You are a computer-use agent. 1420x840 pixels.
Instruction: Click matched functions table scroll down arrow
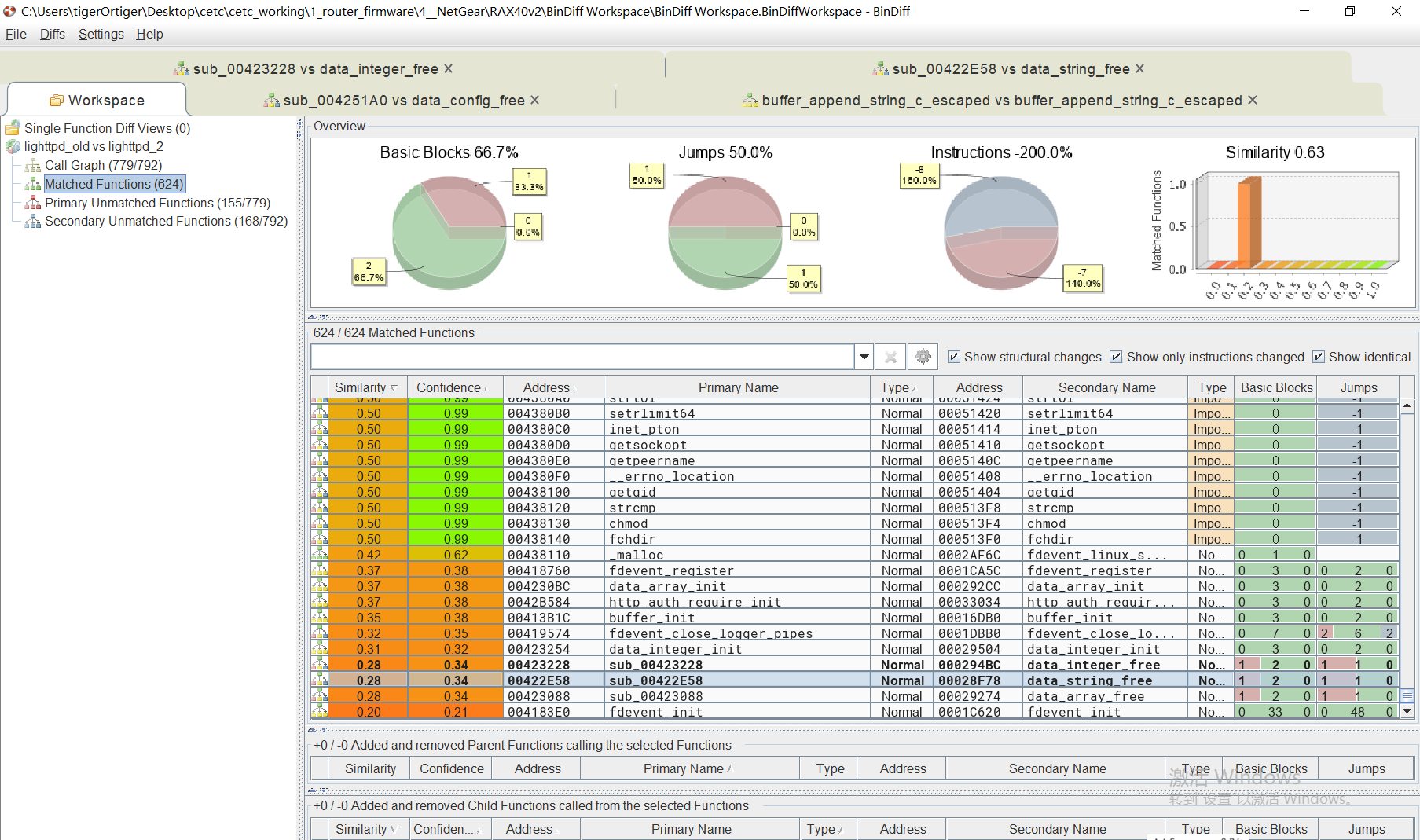(x=1407, y=710)
